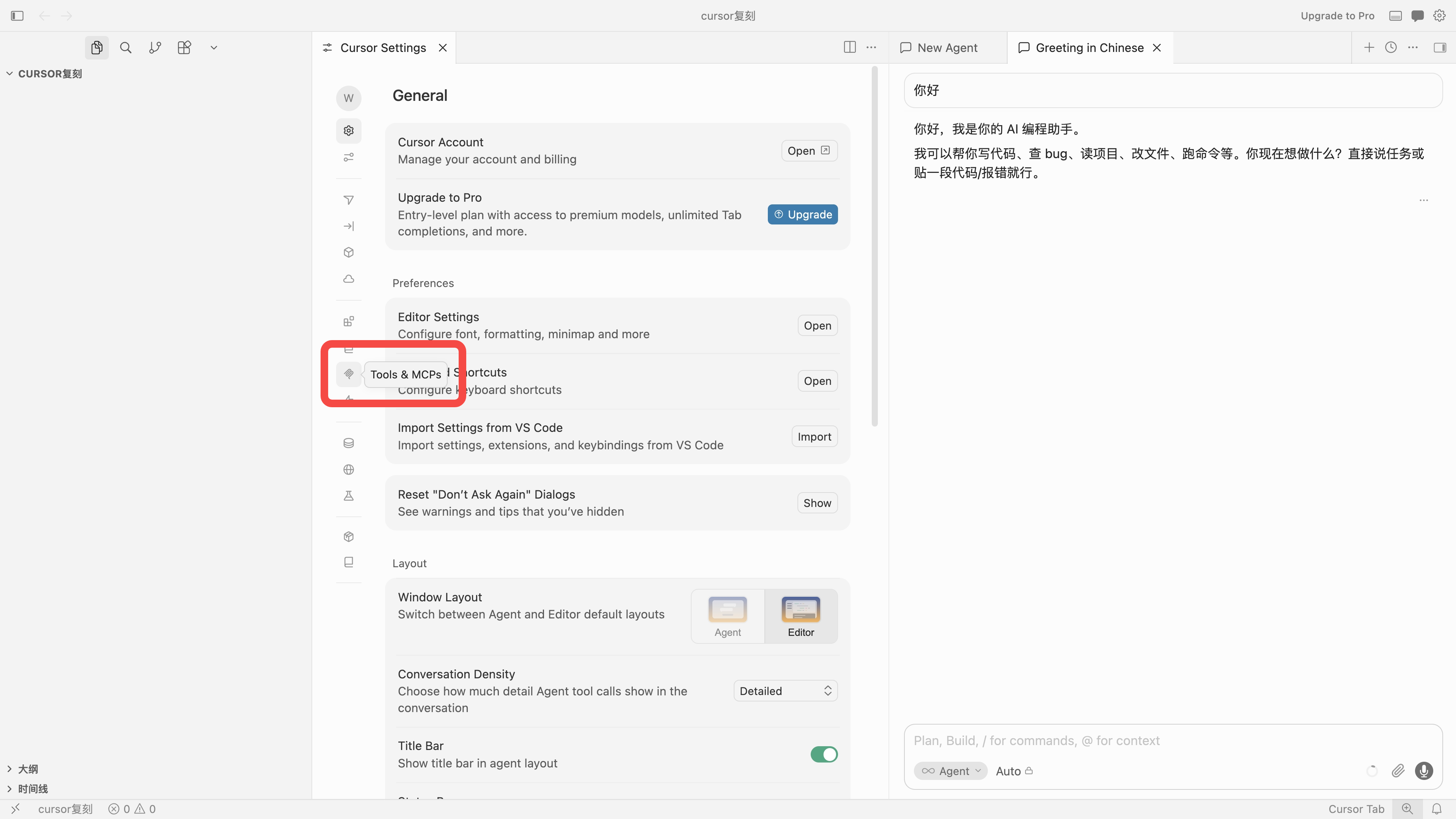Viewport: 1456px width, 819px height.
Task: Open the remote window icon in status bar
Action: [15, 809]
